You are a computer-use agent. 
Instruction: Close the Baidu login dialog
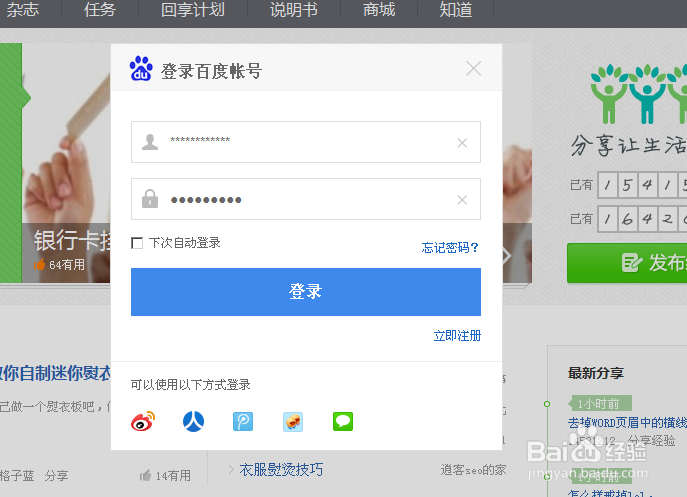pyautogui.click(x=474, y=68)
